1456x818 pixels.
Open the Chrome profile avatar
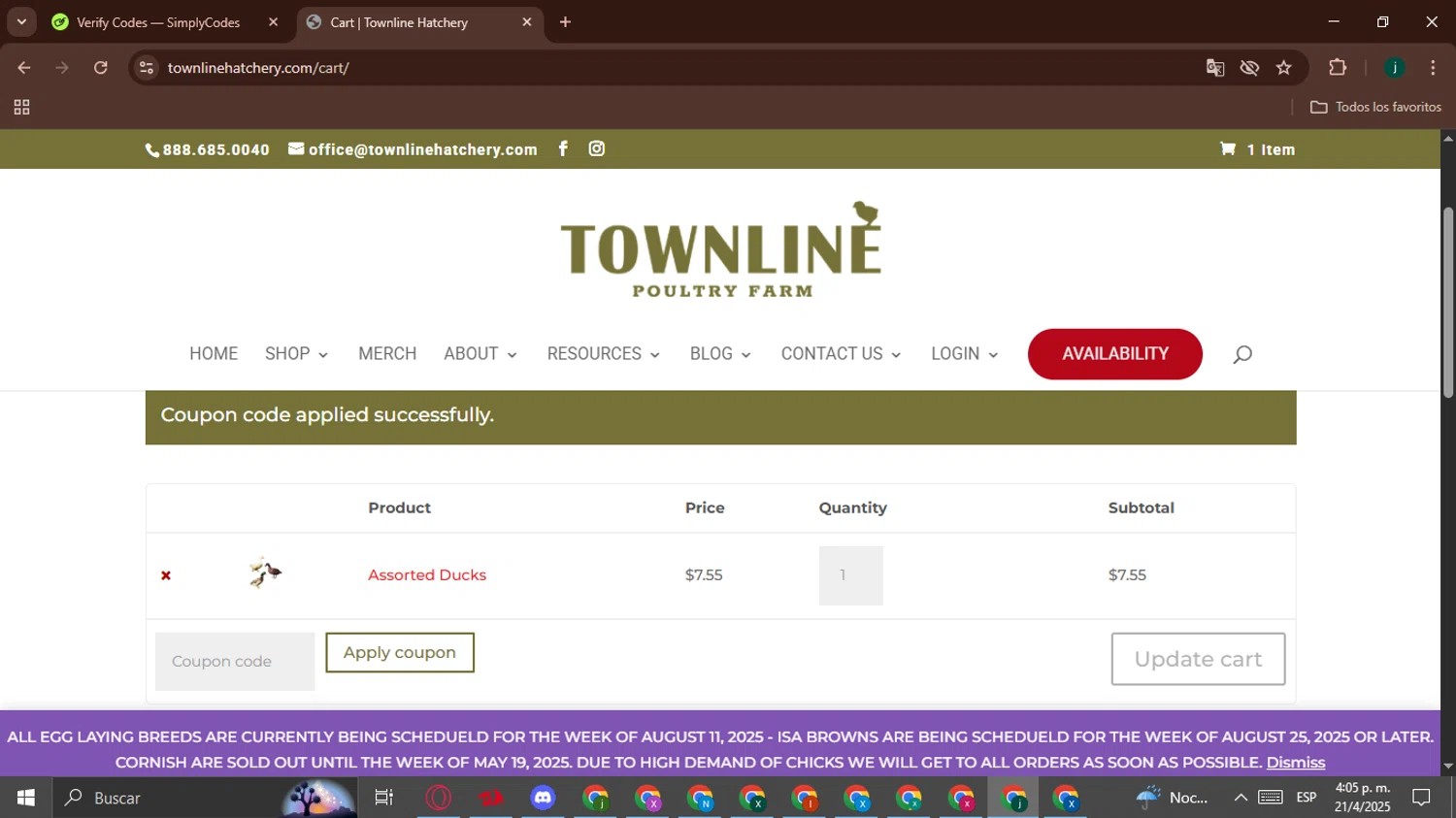pos(1395,68)
